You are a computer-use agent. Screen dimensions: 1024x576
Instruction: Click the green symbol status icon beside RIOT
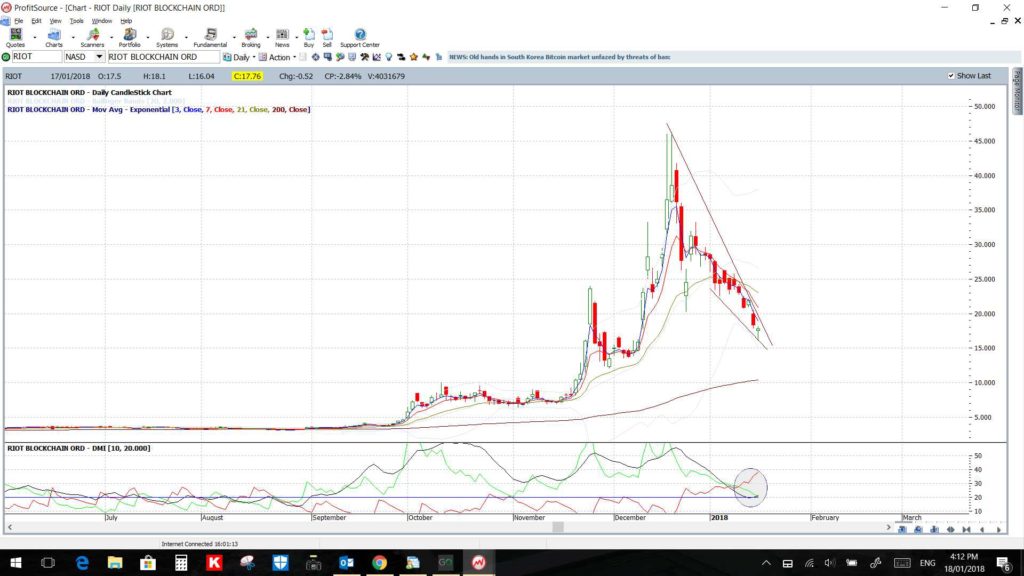6,57
